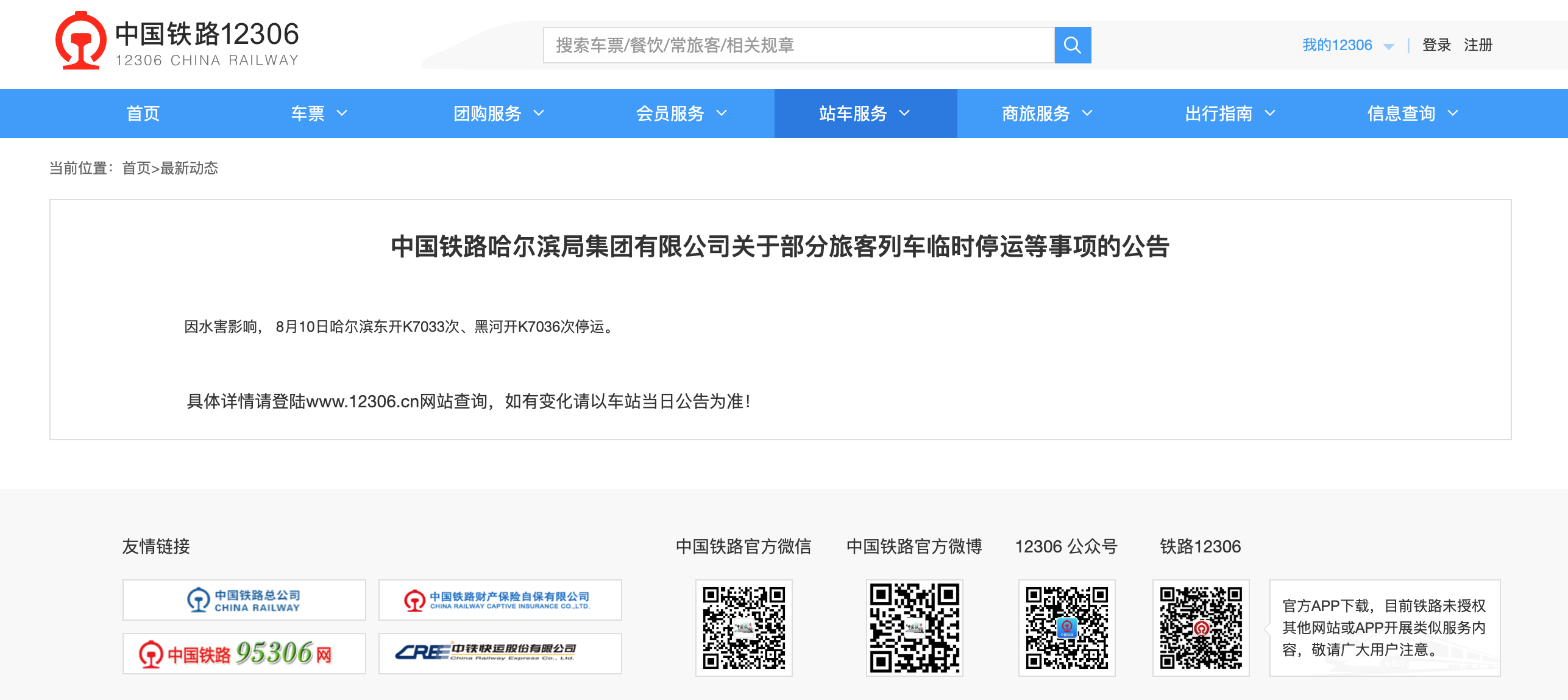
Task: Open the 团购服务 navigation menu
Action: point(487,113)
